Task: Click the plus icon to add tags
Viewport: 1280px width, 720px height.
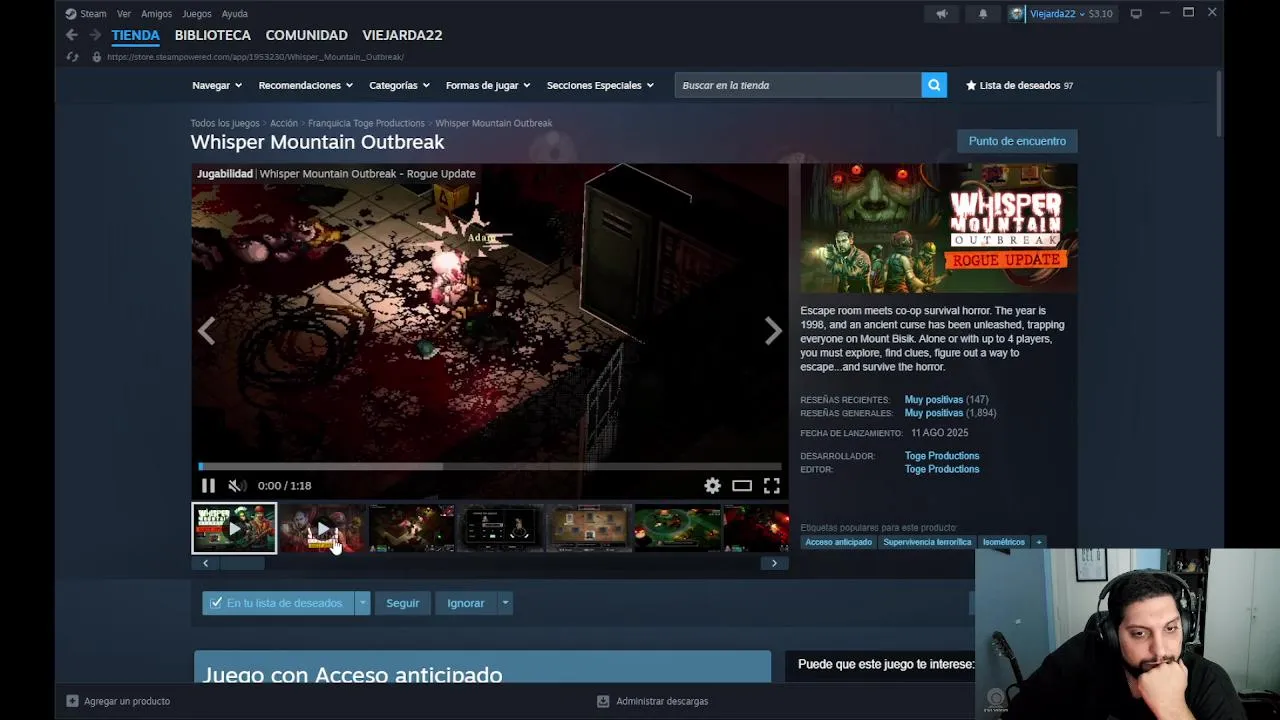Action: pyautogui.click(x=1039, y=542)
